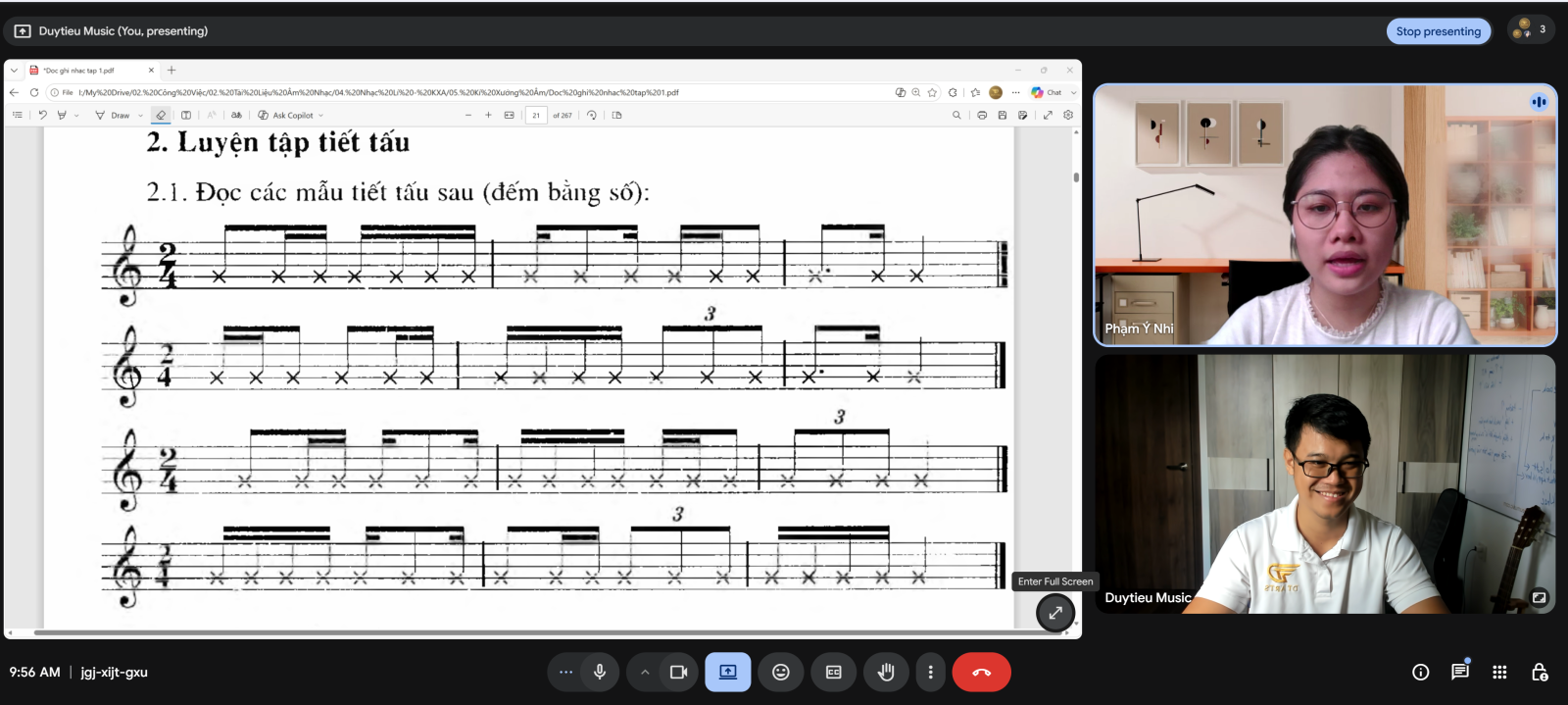This screenshot has width=1568, height=705.
Task: Click the Ask Copilot button
Action: coord(285,116)
